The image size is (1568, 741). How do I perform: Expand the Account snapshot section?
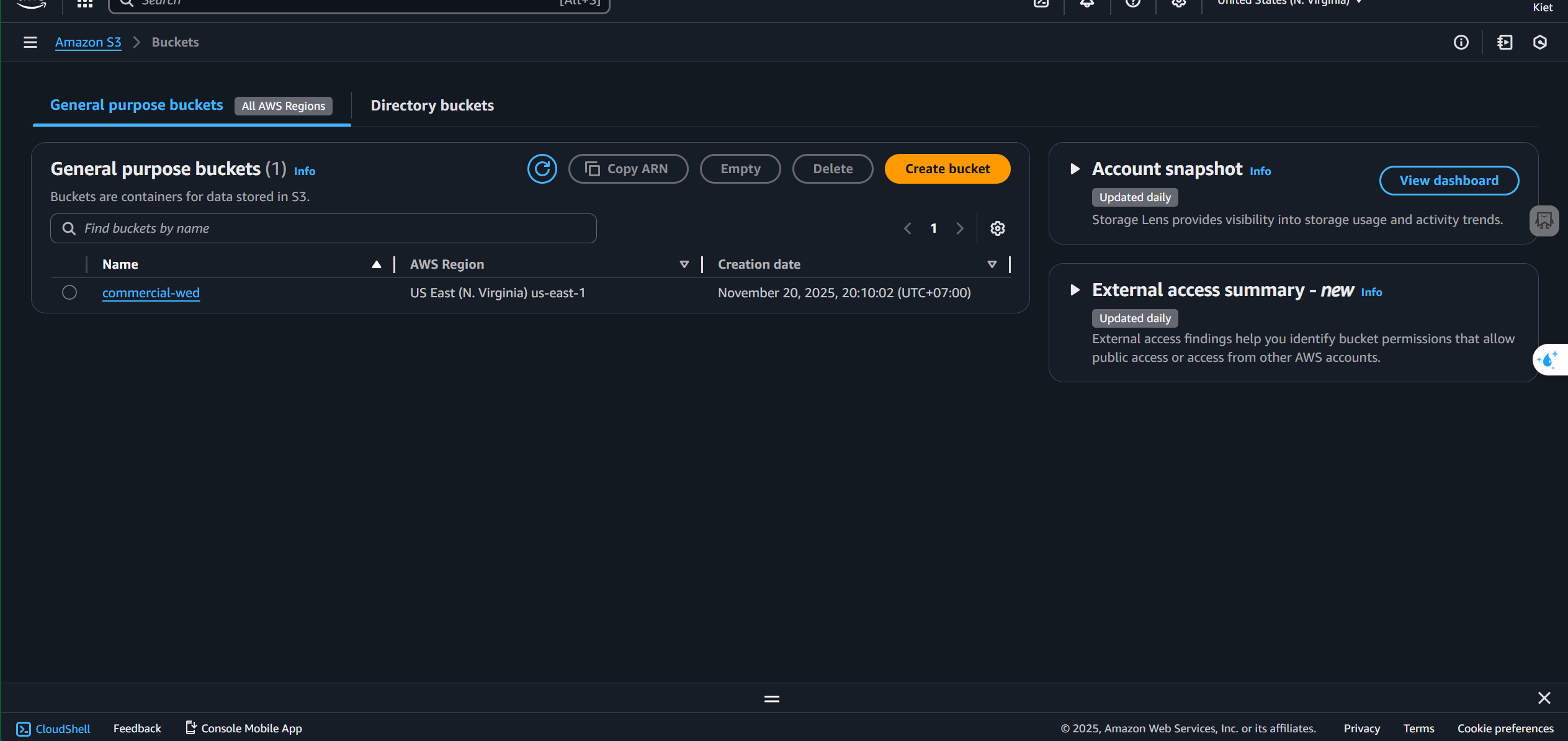tap(1075, 169)
